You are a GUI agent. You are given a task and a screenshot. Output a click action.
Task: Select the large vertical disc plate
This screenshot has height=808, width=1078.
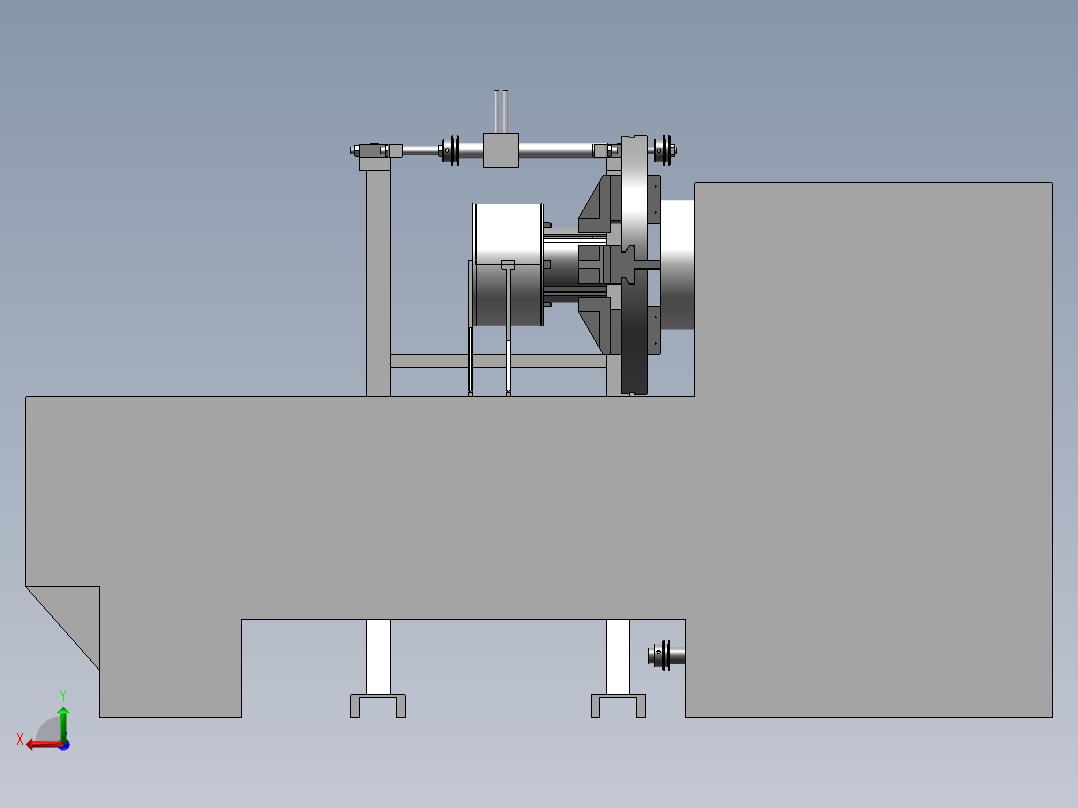(x=635, y=265)
